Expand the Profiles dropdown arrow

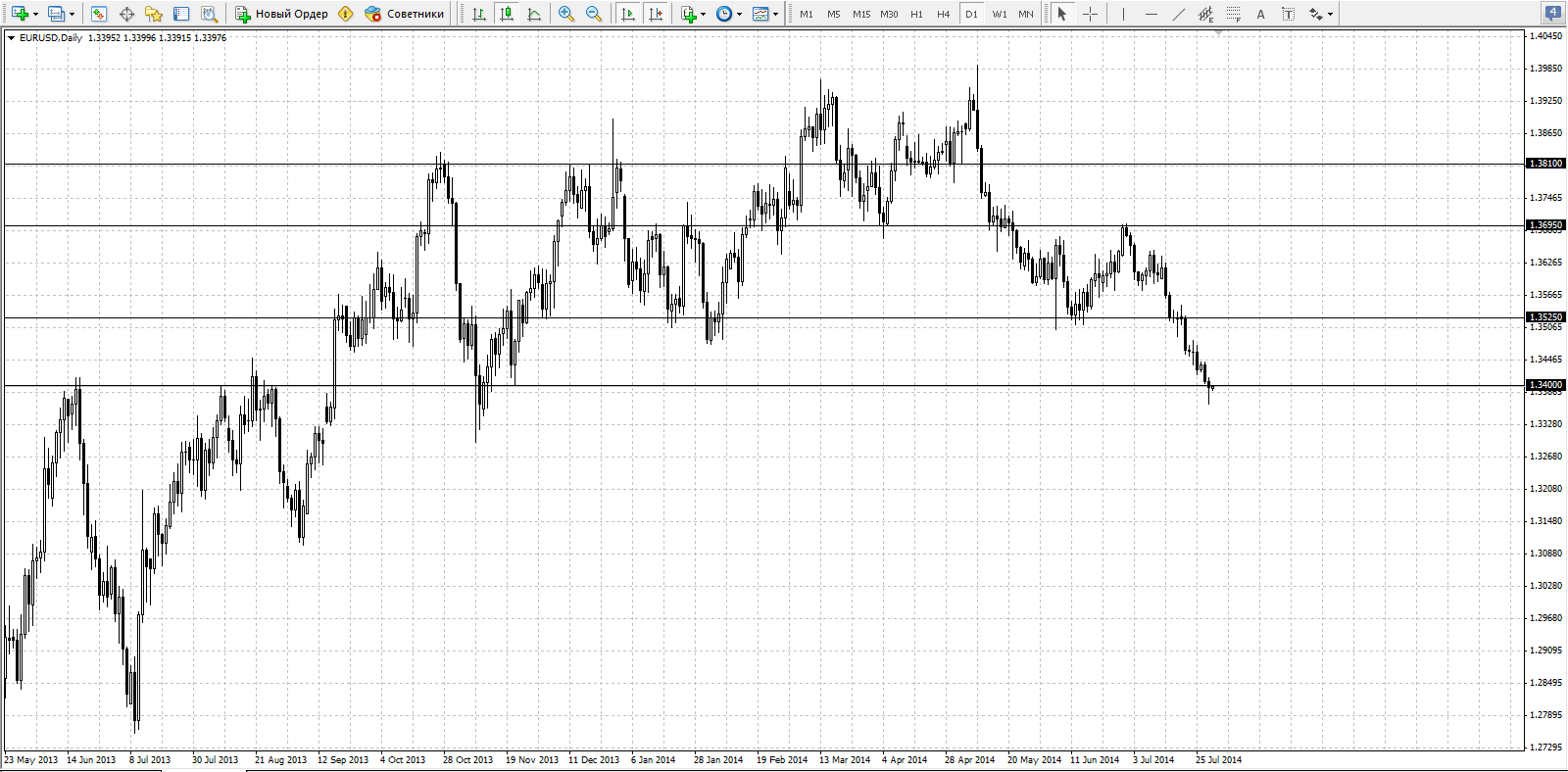[72, 14]
